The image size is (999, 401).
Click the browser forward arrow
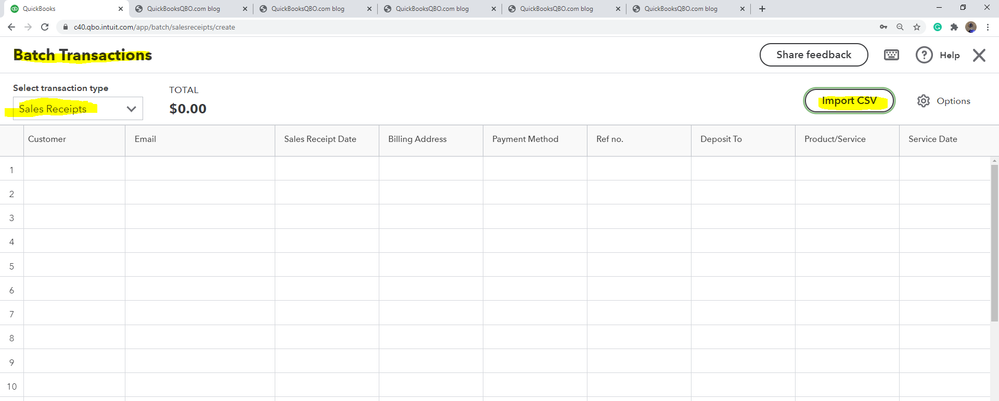[28, 27]
